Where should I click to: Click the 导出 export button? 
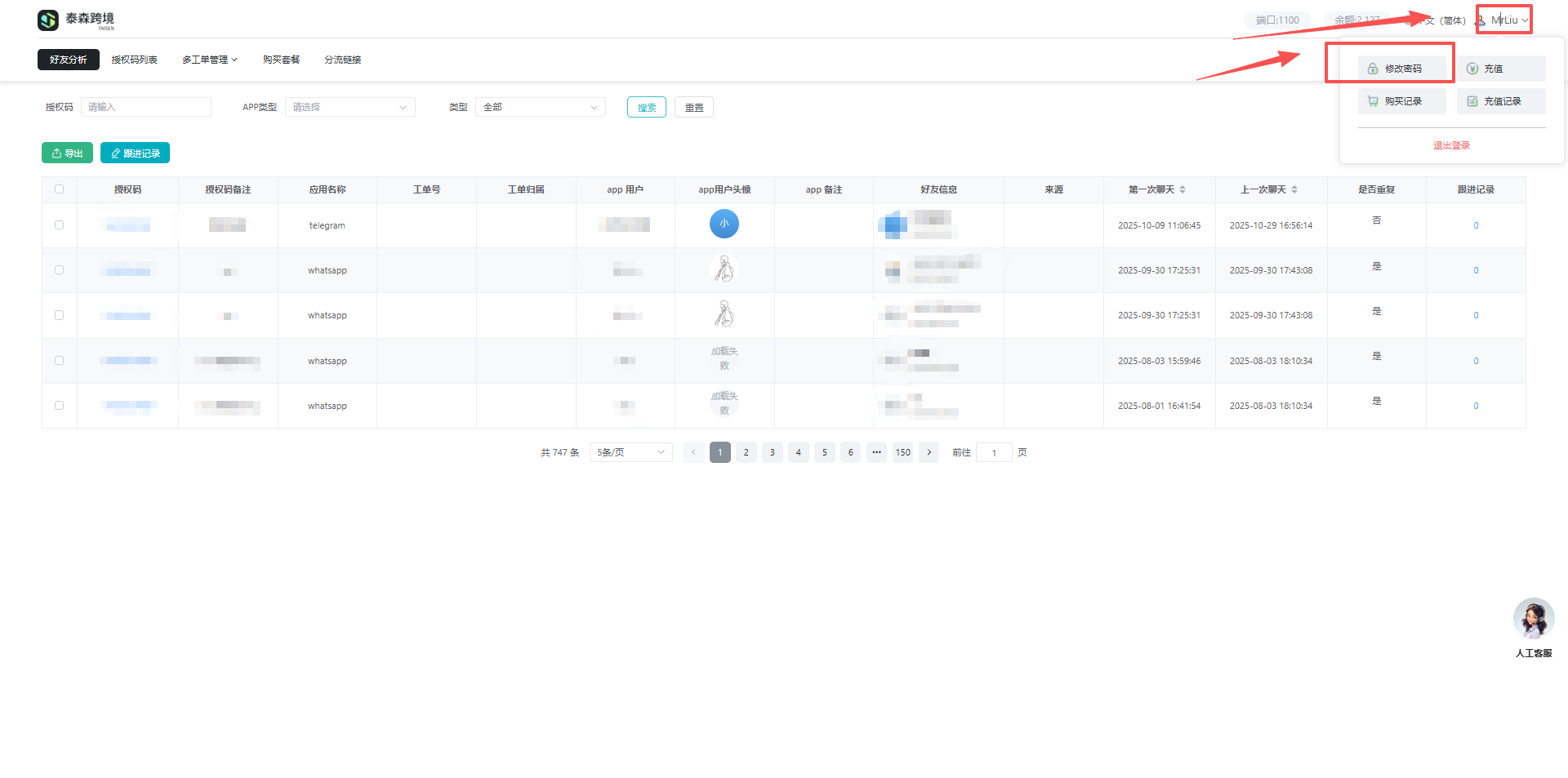[x=67, y=153]
